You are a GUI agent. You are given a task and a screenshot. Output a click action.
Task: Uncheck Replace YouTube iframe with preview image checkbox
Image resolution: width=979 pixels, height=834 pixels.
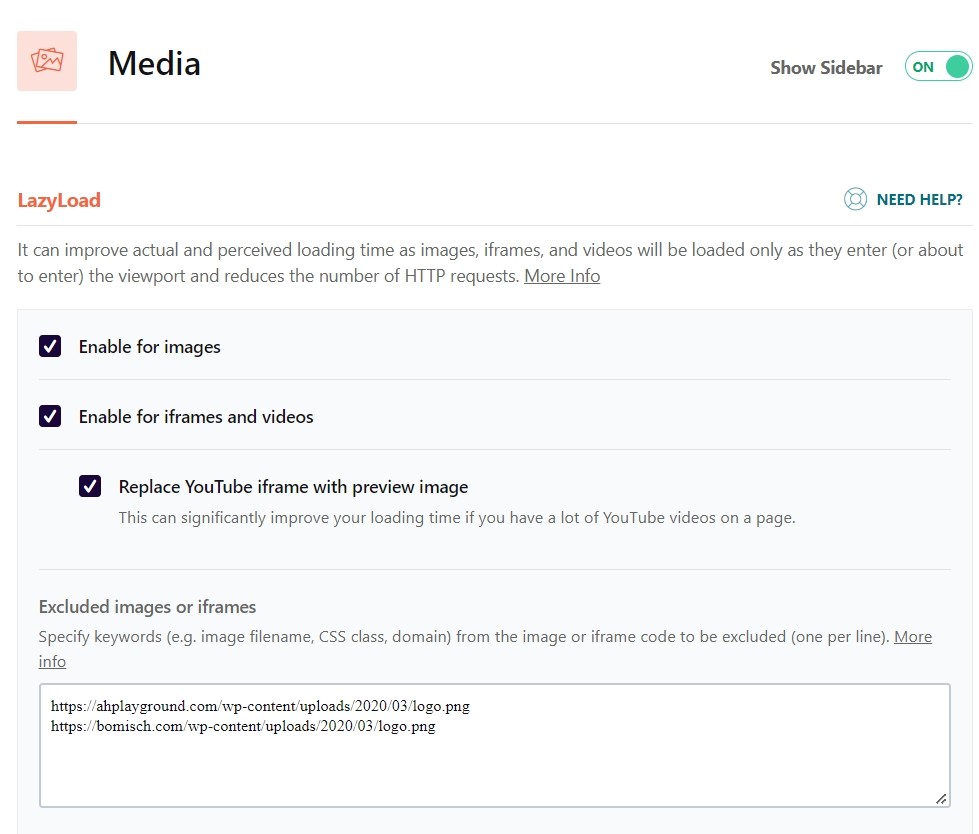90,487
